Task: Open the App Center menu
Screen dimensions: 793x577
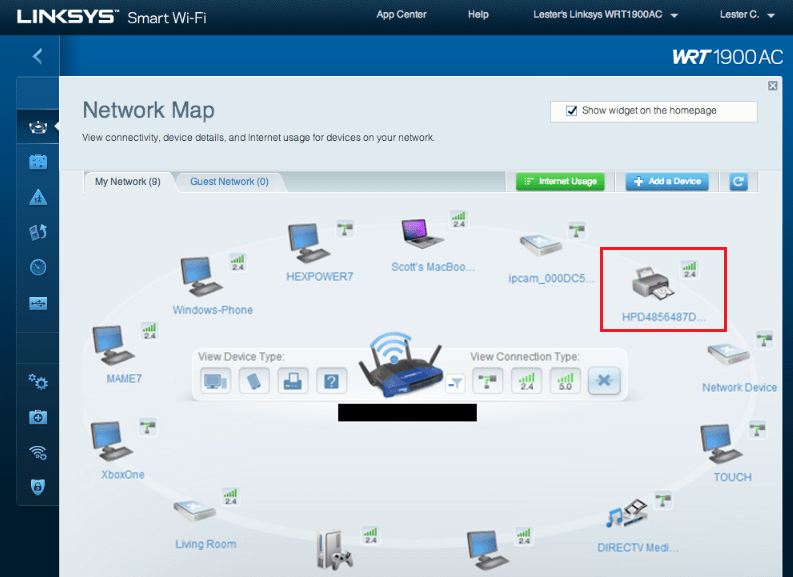Action: [x=401, y=15]
